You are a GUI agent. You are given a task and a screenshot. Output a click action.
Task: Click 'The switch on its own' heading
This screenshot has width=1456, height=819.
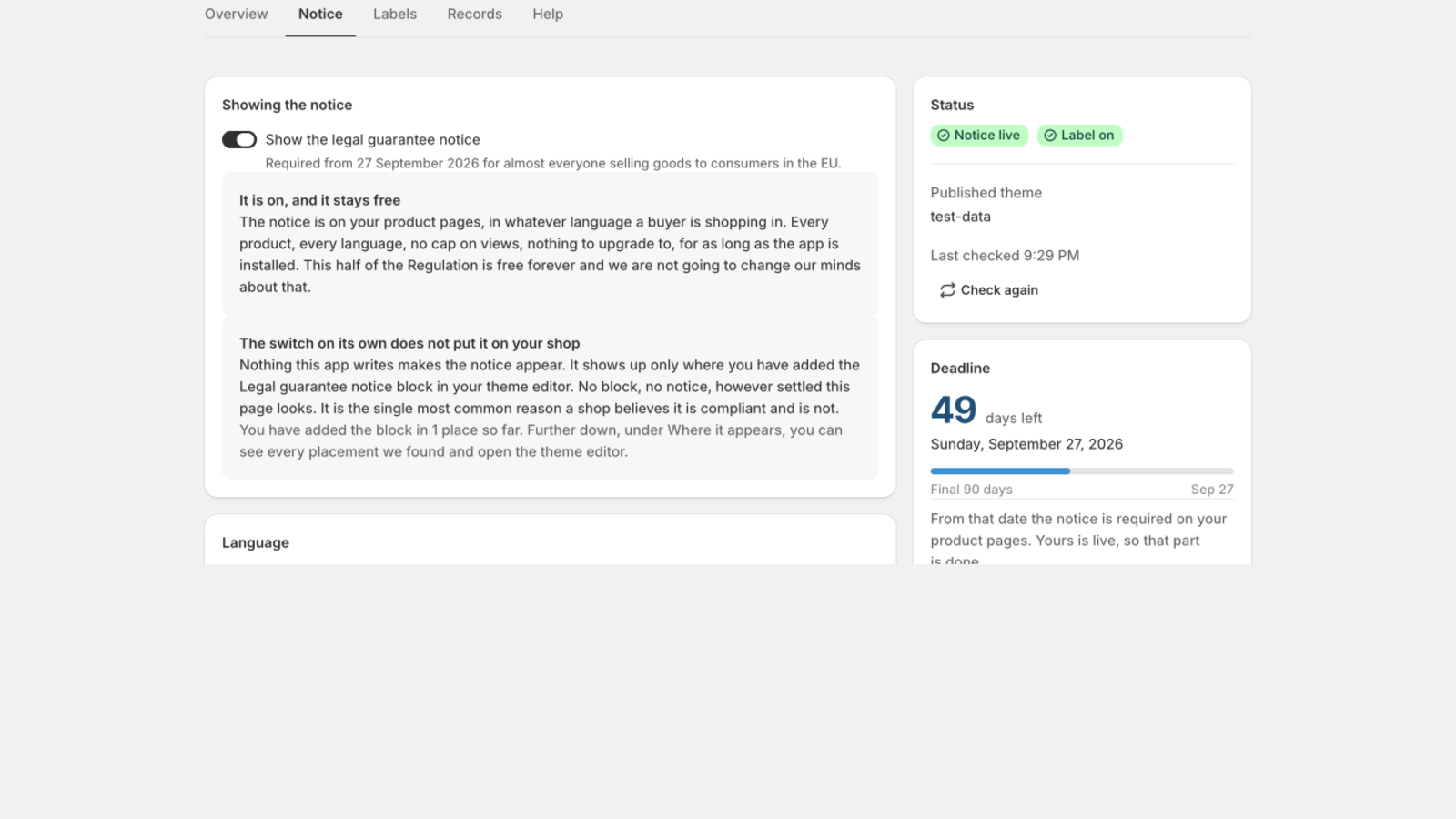point(409,343)
